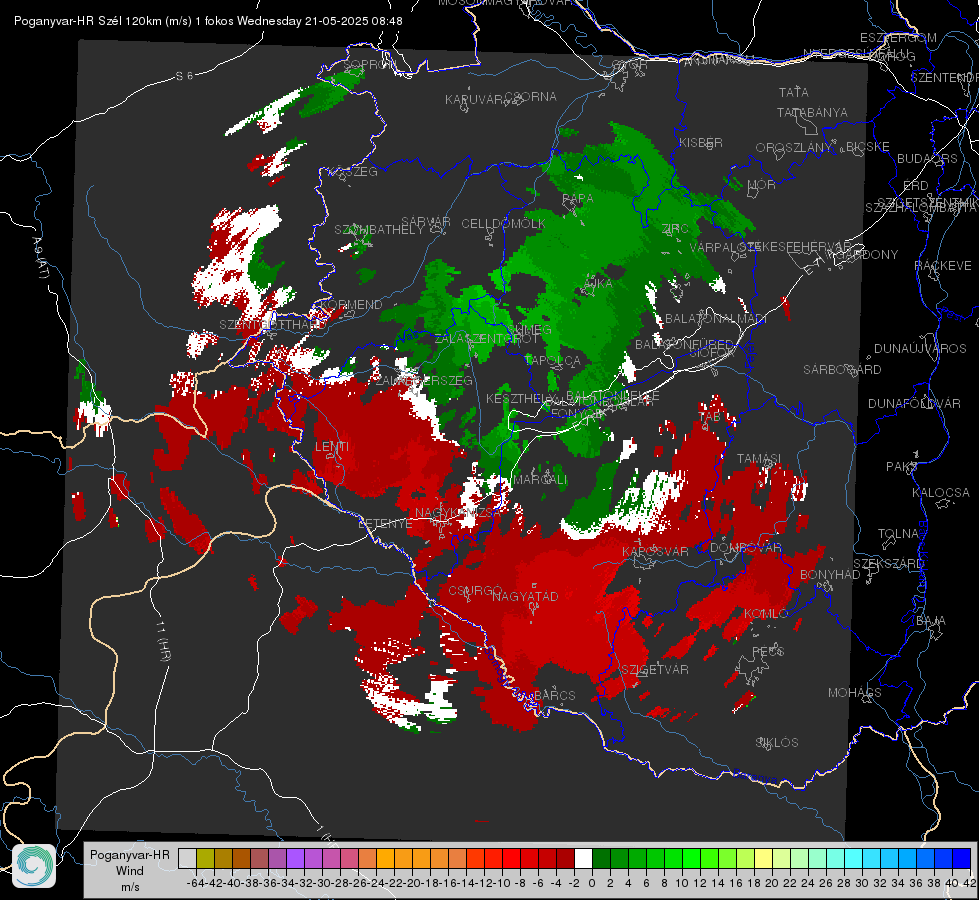
Task: Click the 'Poganyvar-HR Wind m/s' legend label
Action: [x=129, y=870]
